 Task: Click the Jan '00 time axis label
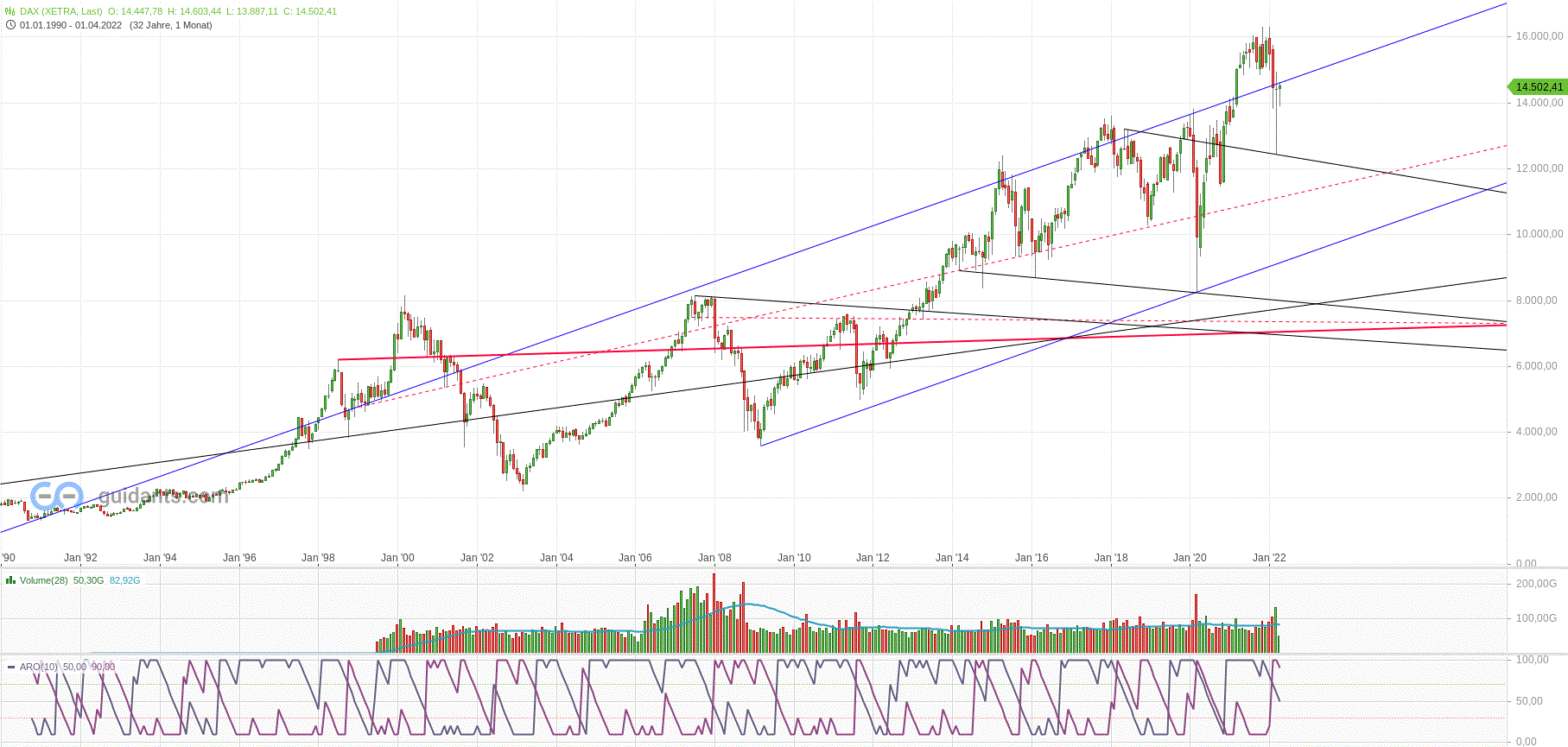pyautogui.click(x=397, y=558)
